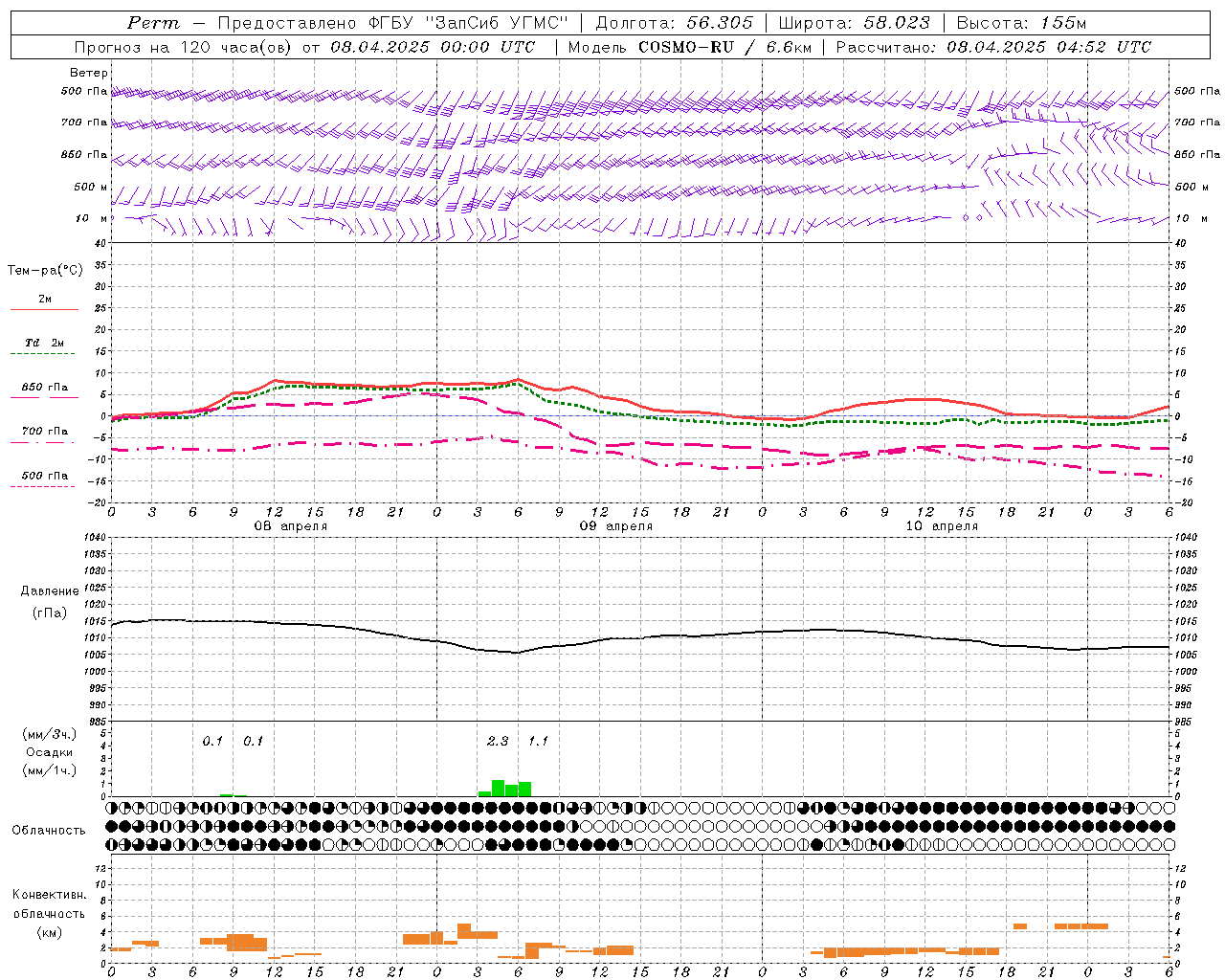Viewport: 1225px width, 980px height.
Task: Click the "09 апреля" date label
Action: coord(616,526)
